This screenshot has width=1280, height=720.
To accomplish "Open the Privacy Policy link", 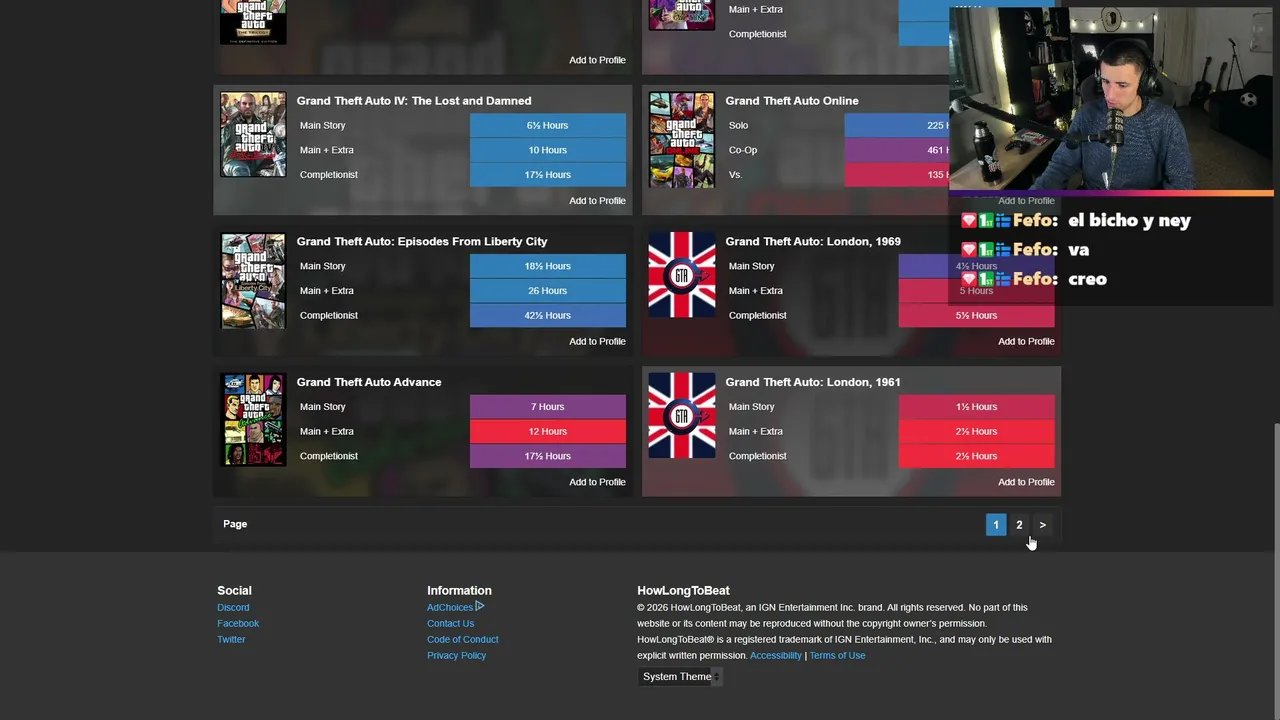I will pyautogui.click(x=456, y=656).
